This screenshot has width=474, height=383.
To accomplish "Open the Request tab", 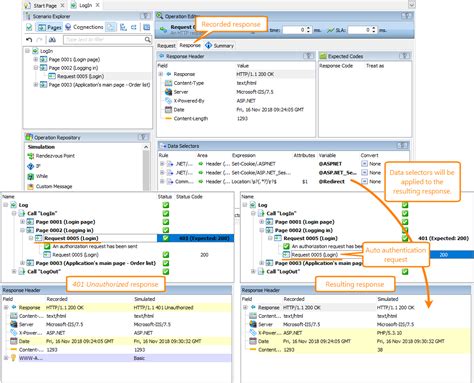I will (x=166, y=46).
